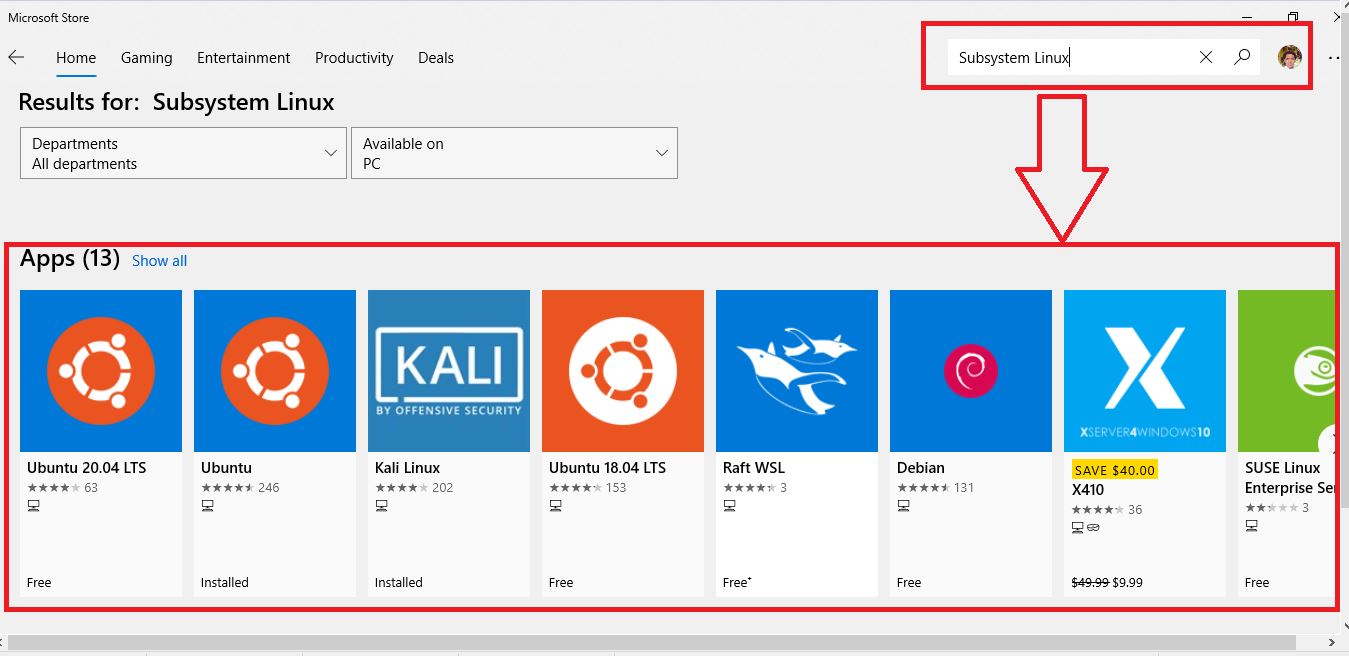Open the Ubuntu app tile image
The image size is (1349, 656).
click(275, 371)
